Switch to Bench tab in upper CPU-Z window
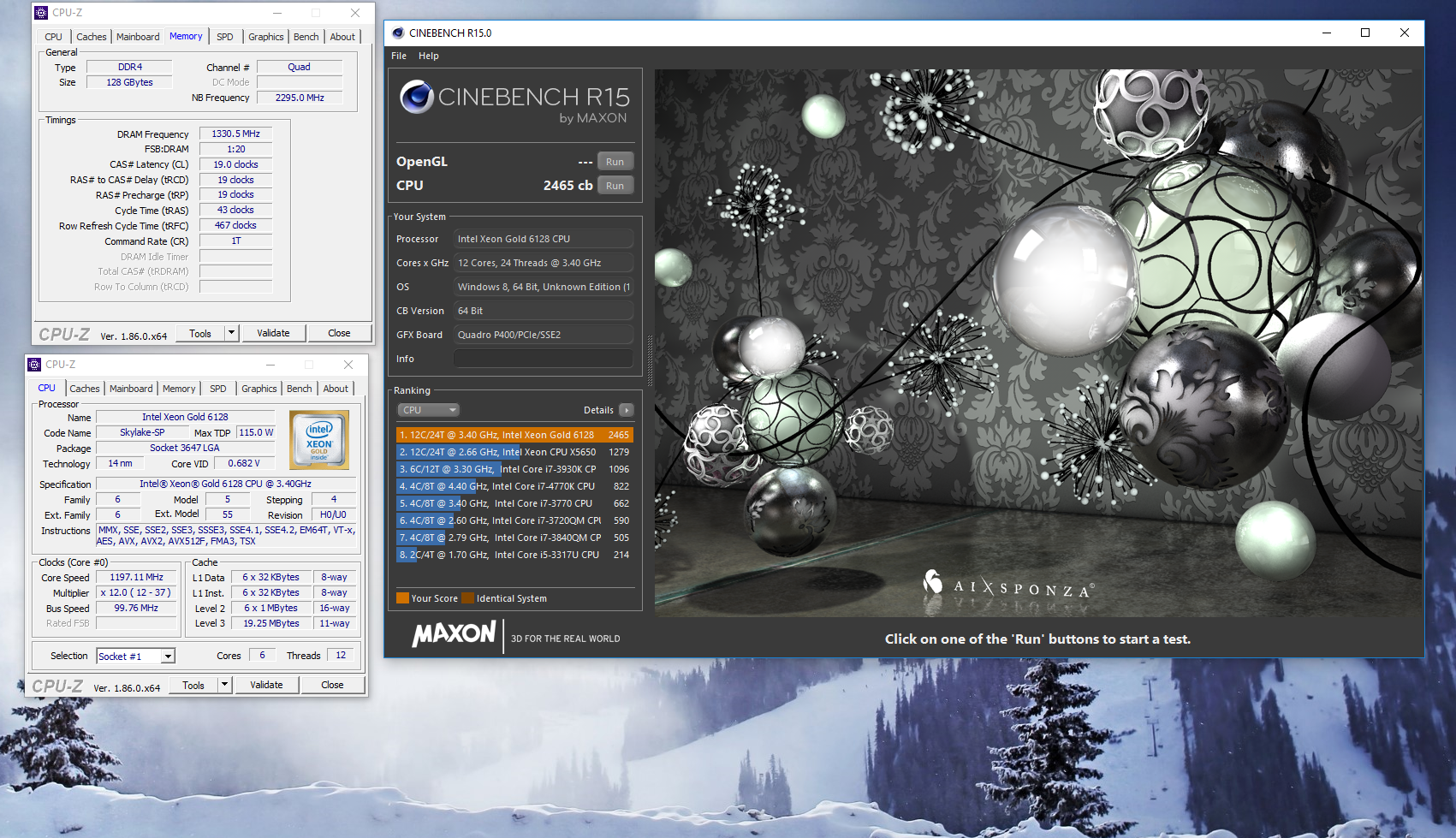 coord(306,37)
